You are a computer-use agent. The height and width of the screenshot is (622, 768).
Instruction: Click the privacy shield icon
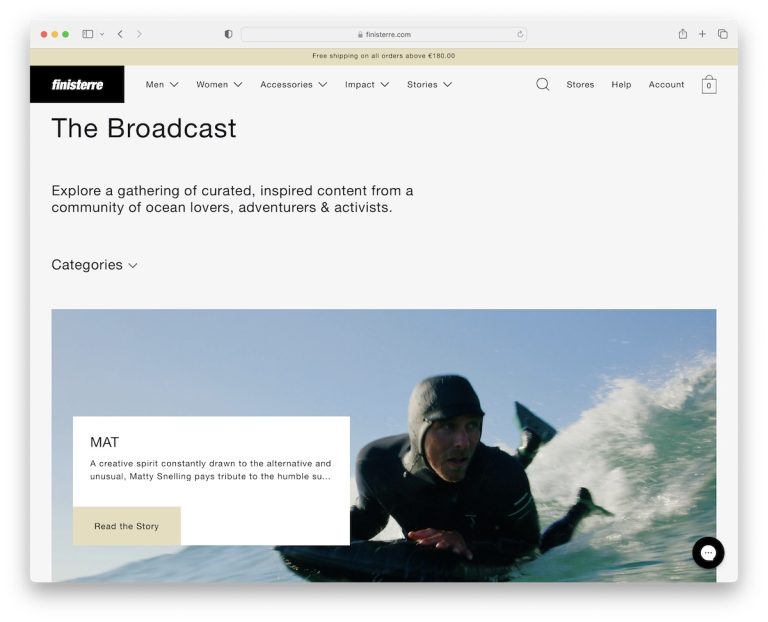coord(228,34)
